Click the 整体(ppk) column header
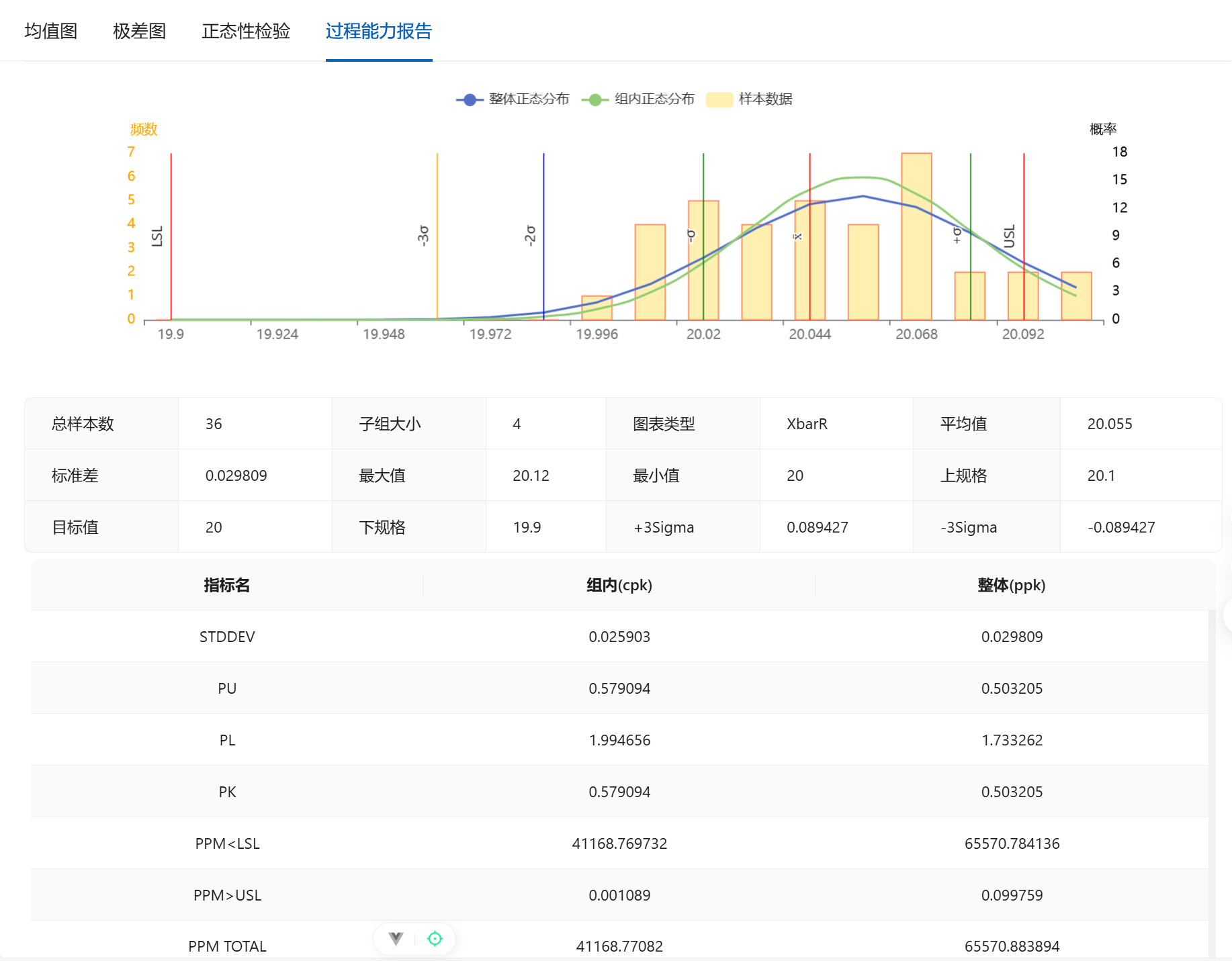 (1011, 585)
